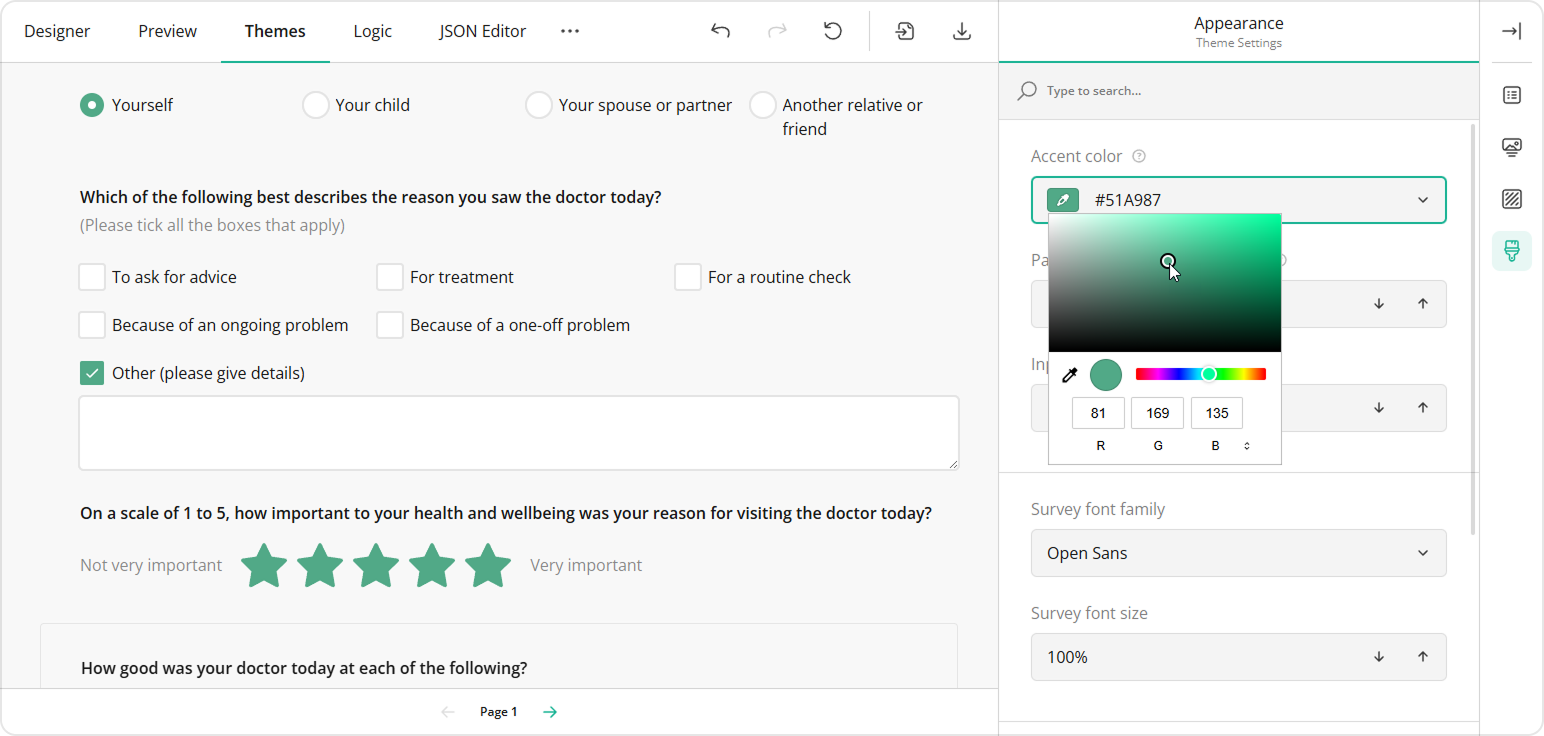Image resolution: width=1544 pixels, height=736 pixels.
Task: Check the For treatment checkbox
Action: click(390, 276)
